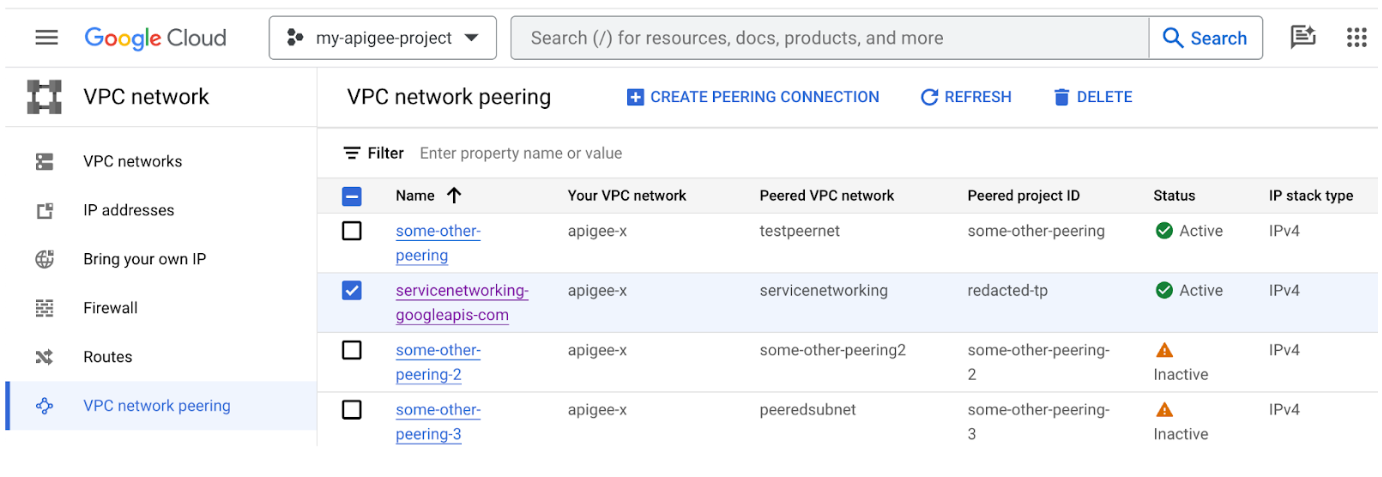The height and width of the screenshot is (477, 1382).
Task: Click Create Peering Connection button
Action: point(753,97)
